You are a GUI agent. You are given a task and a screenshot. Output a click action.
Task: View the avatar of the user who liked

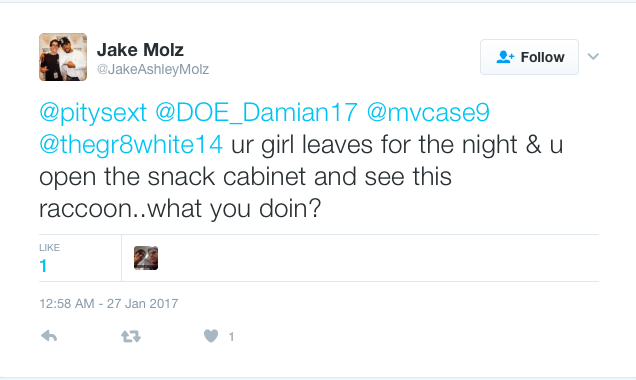(x=146, y=258)
